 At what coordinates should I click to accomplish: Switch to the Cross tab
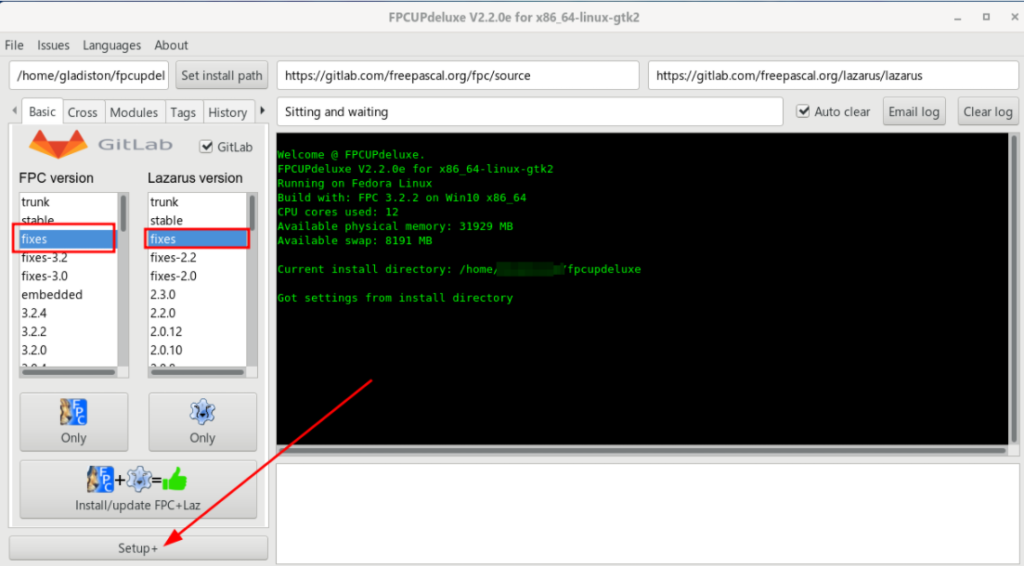pos(82,113)
